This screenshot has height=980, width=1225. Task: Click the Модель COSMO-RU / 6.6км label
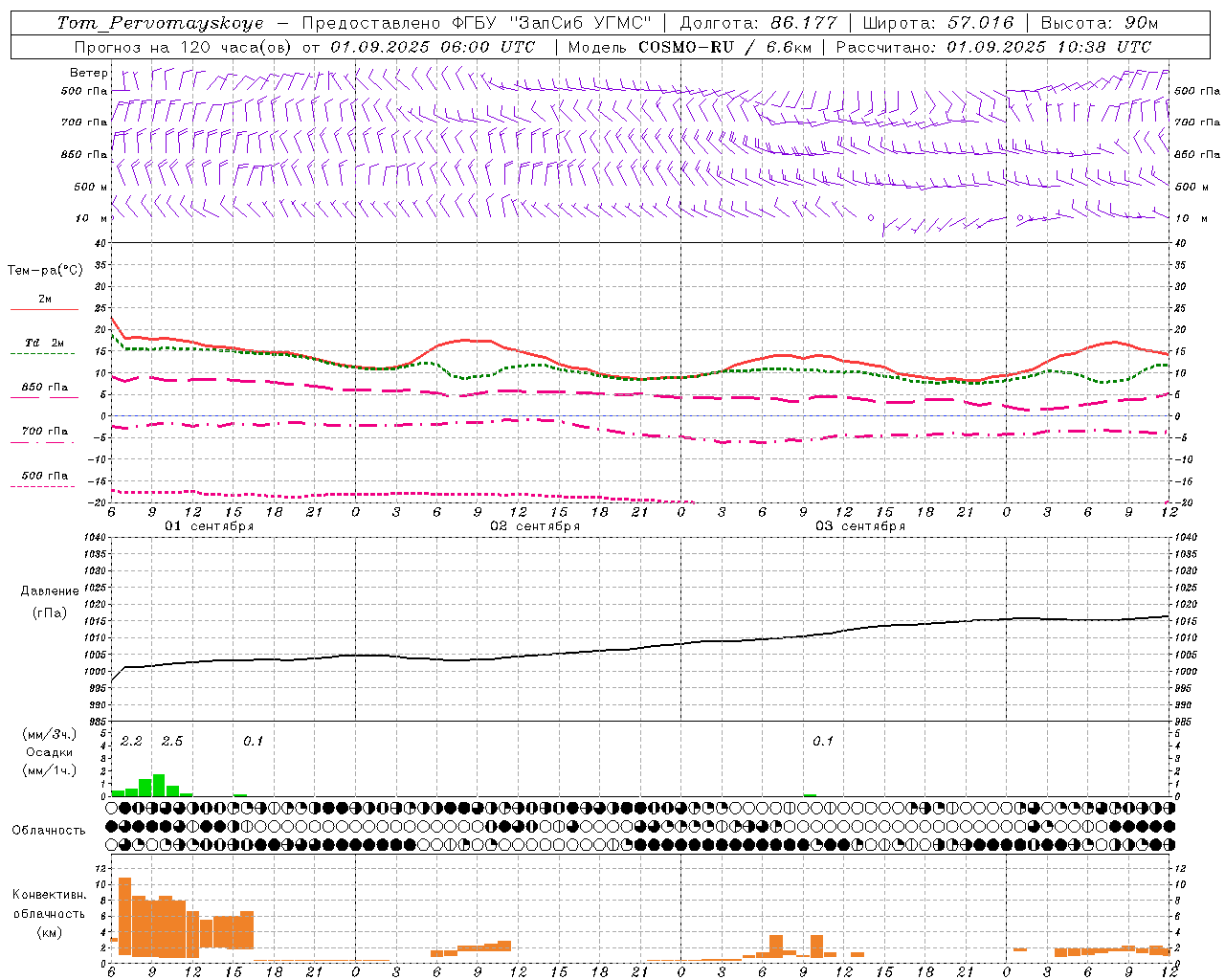(690, 47)
